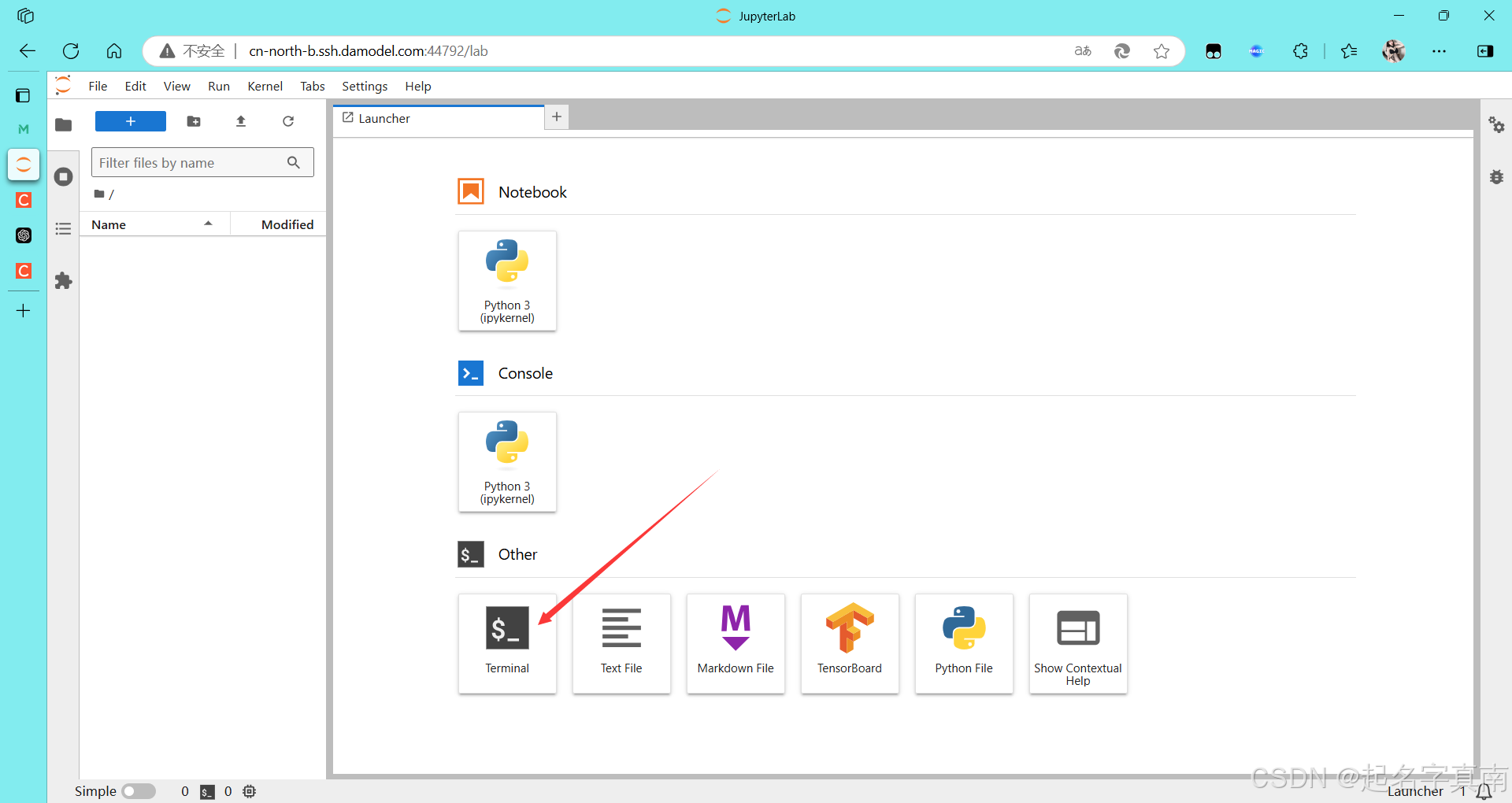1512x803 pixels.
Task: Launch TensorBoard from the launcher
Action: [850, 643]
